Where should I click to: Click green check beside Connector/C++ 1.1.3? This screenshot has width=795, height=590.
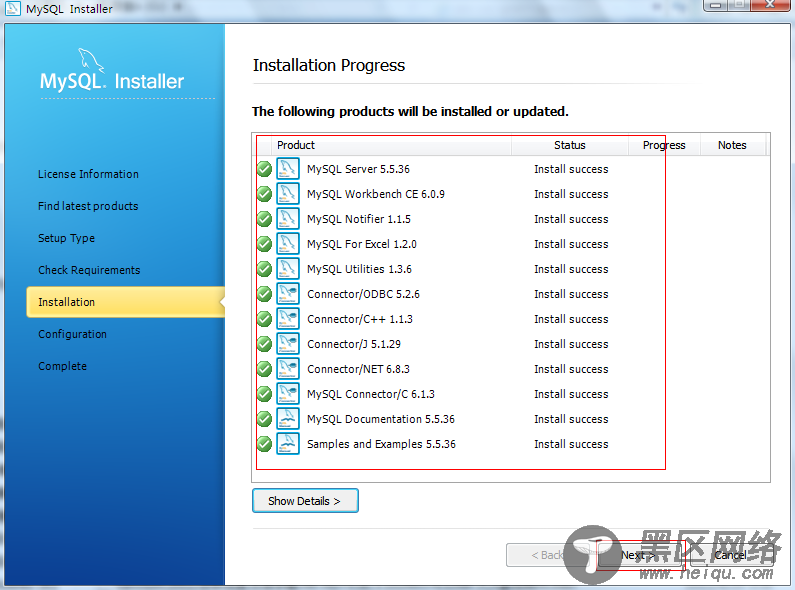point(264,319)
